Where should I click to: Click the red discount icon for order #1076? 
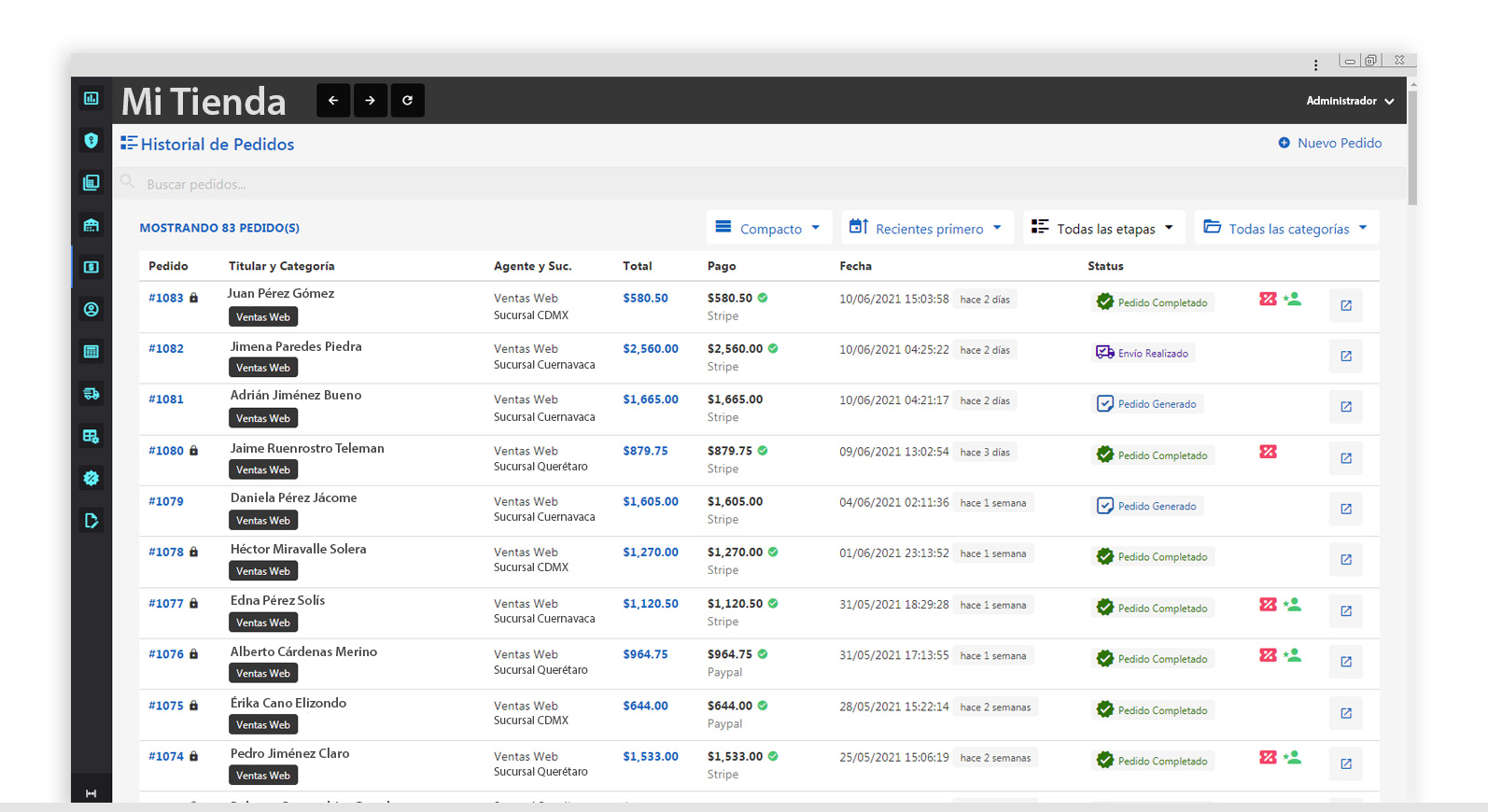(x=1268, y=655)
